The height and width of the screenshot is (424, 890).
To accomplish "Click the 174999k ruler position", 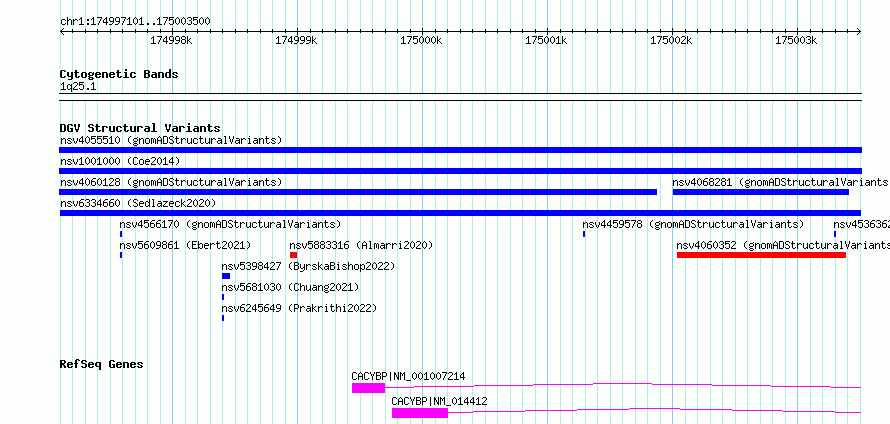I will point(296,40).
